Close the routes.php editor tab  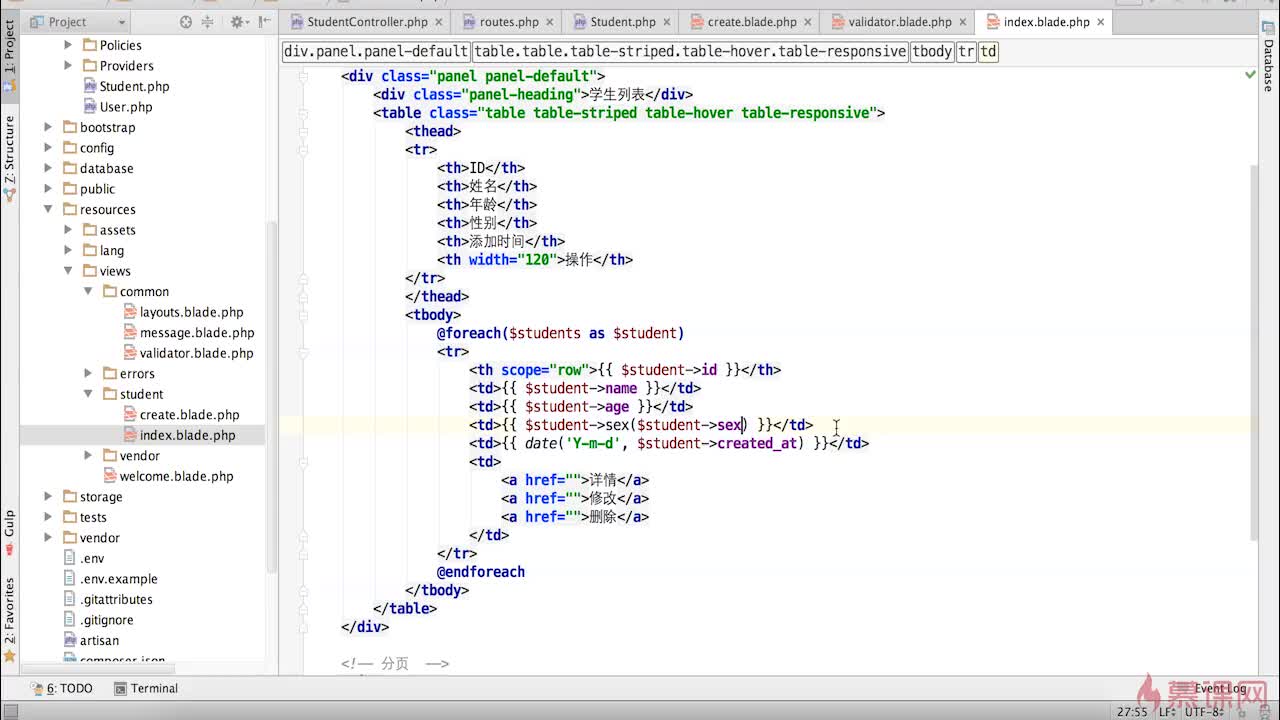click(550, 21)
